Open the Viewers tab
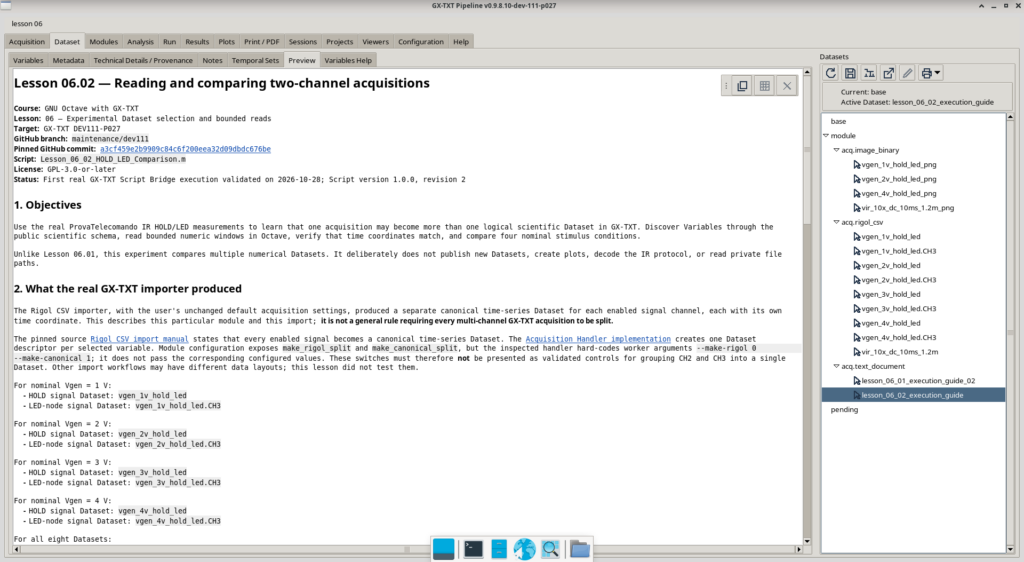This screenshot has width=1024, height=562. (376, 42)
